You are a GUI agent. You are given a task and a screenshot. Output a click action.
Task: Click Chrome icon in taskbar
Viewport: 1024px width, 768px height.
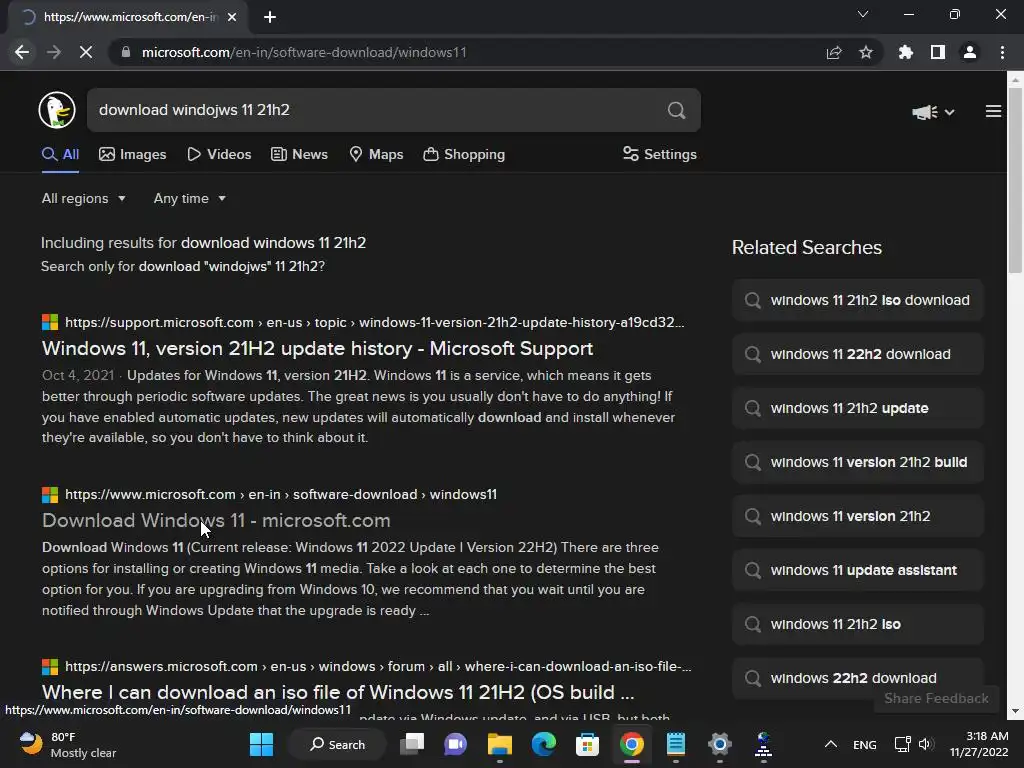[x=632, y=744]
